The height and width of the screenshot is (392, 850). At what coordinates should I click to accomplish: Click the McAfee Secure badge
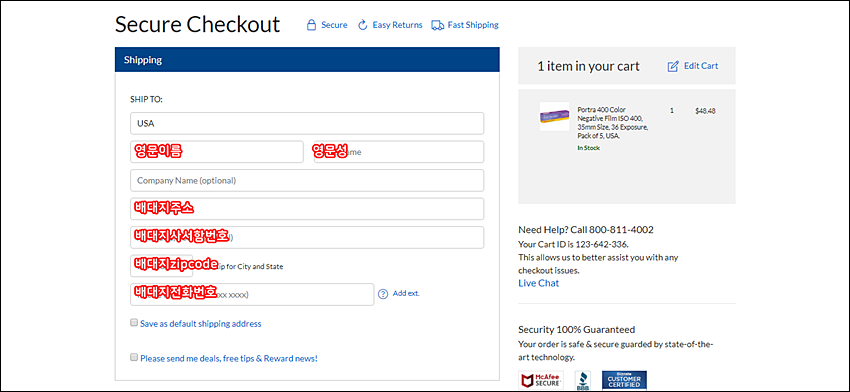[541, 381]
